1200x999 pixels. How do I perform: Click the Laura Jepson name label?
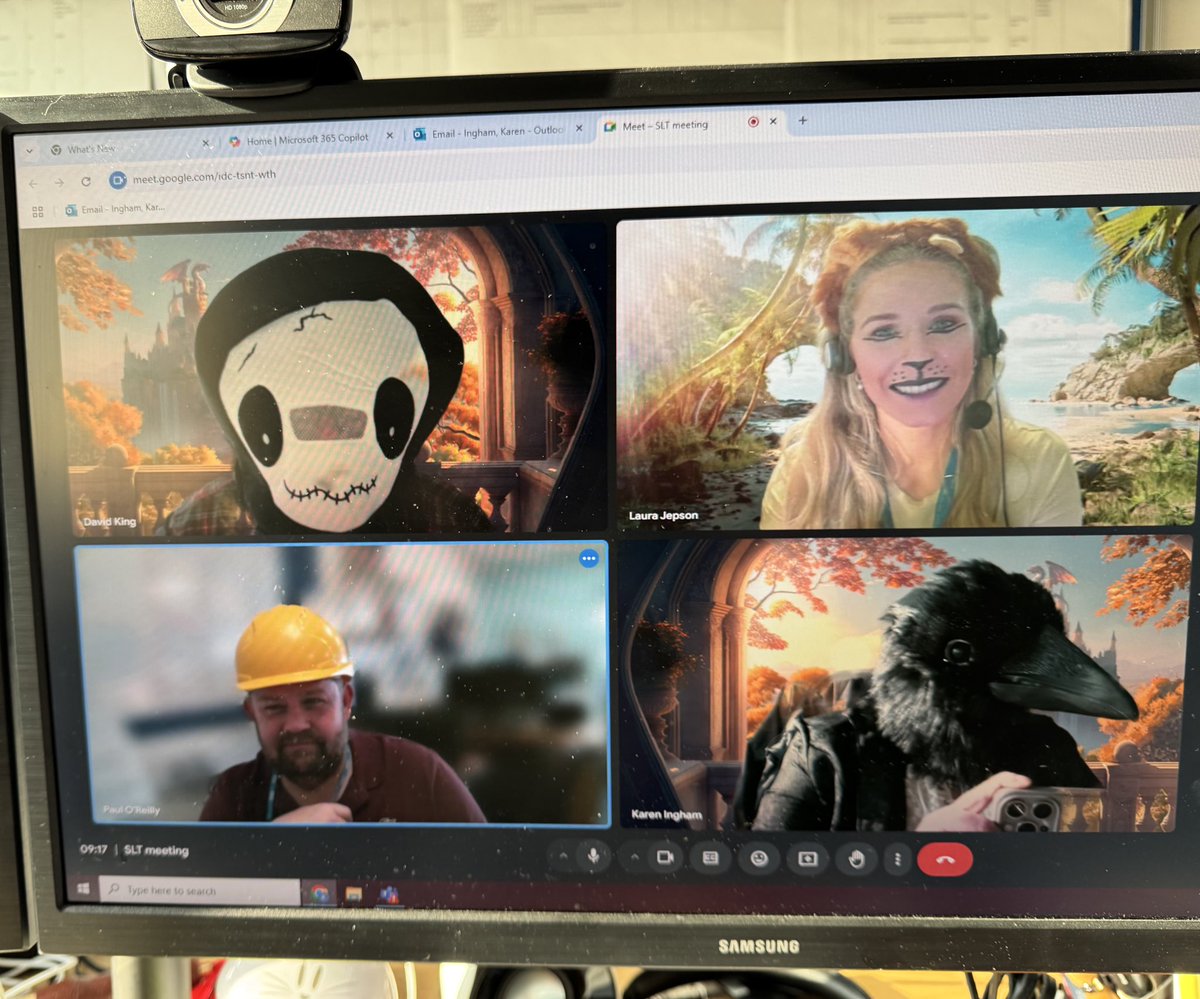click(664, 516)
